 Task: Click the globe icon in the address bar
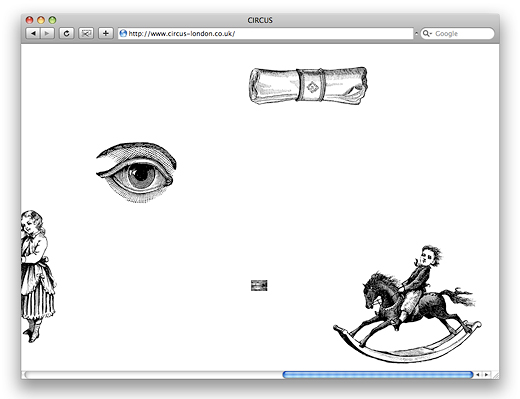(123, 33)
